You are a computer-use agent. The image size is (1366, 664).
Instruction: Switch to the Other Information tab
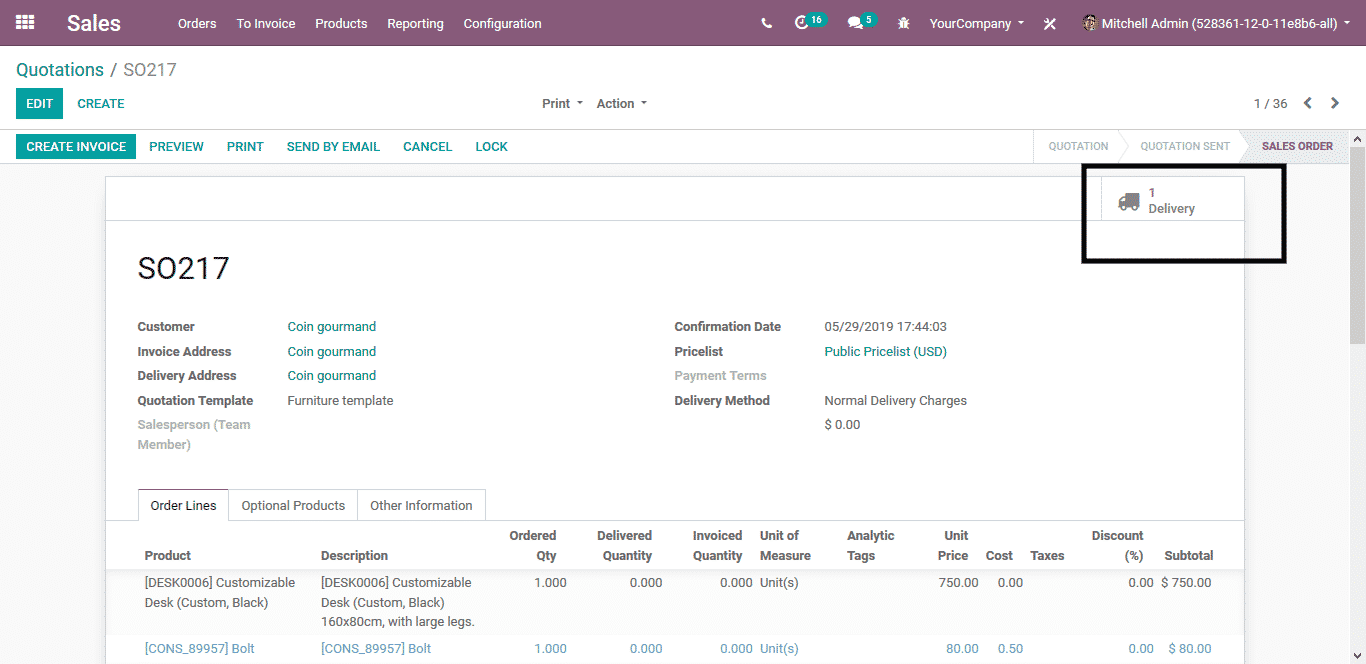(x=421, y=505)
